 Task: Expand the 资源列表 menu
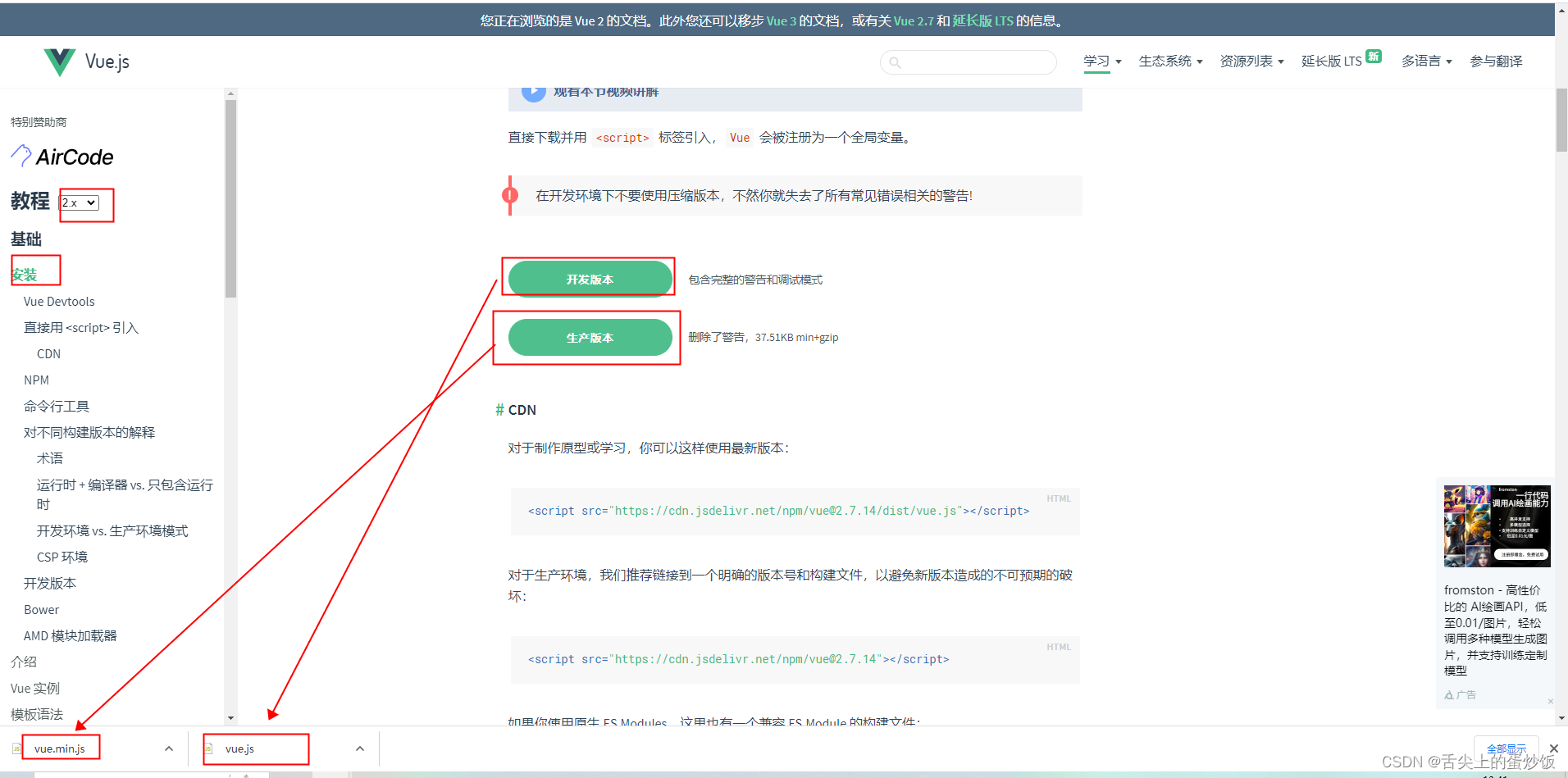pos(1251,61)
